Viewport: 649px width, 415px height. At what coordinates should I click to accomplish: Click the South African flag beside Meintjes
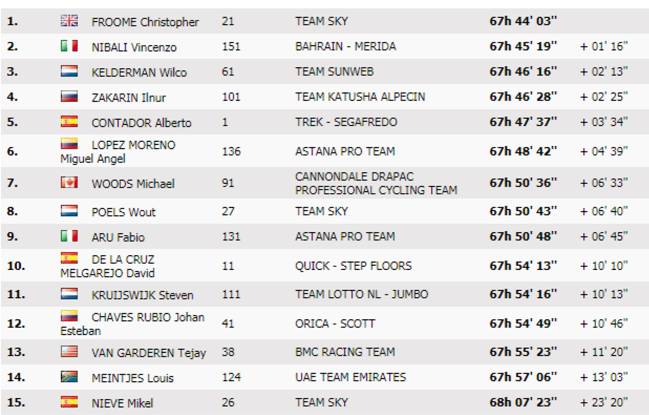(x=69, y=377)
